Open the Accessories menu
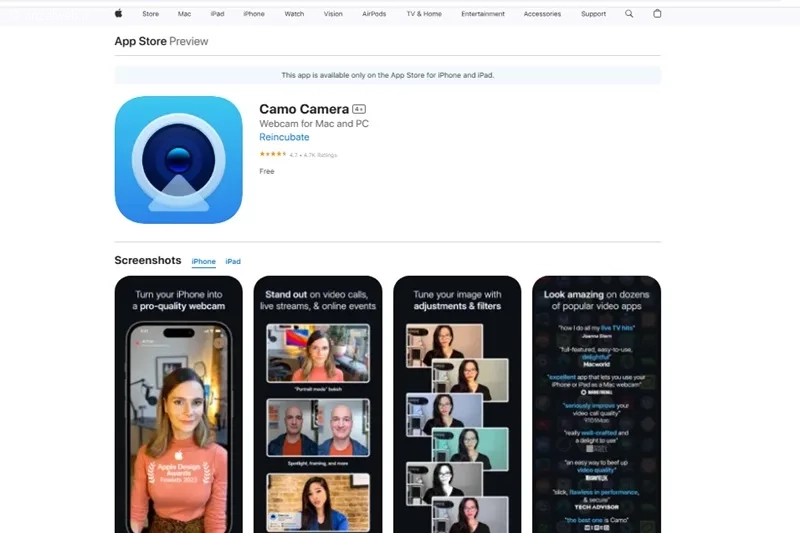This screenshot has height=533, width=800. [x=542, y=14]
